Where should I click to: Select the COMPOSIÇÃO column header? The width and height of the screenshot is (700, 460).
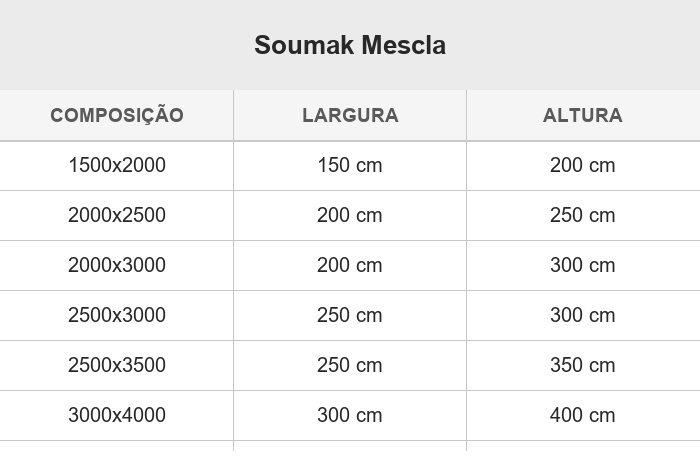pos(117,115)
